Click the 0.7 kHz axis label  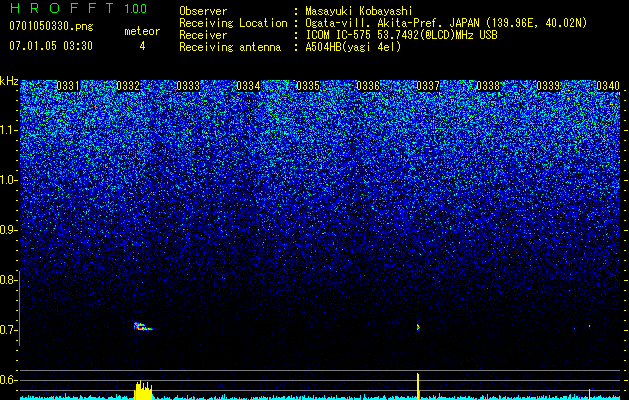pos(9,330)
